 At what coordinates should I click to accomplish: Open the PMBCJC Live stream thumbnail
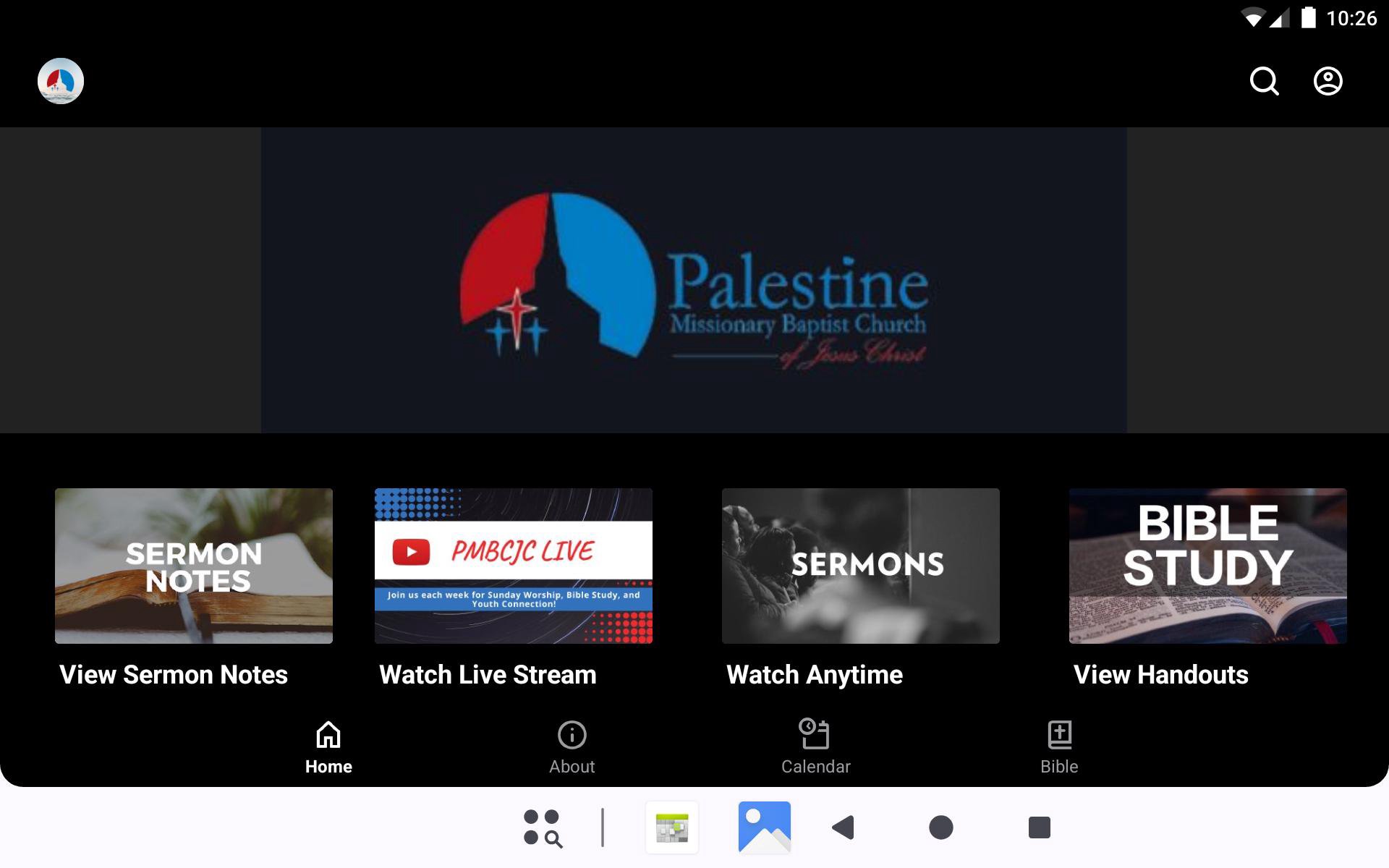(x=514, y=566)
